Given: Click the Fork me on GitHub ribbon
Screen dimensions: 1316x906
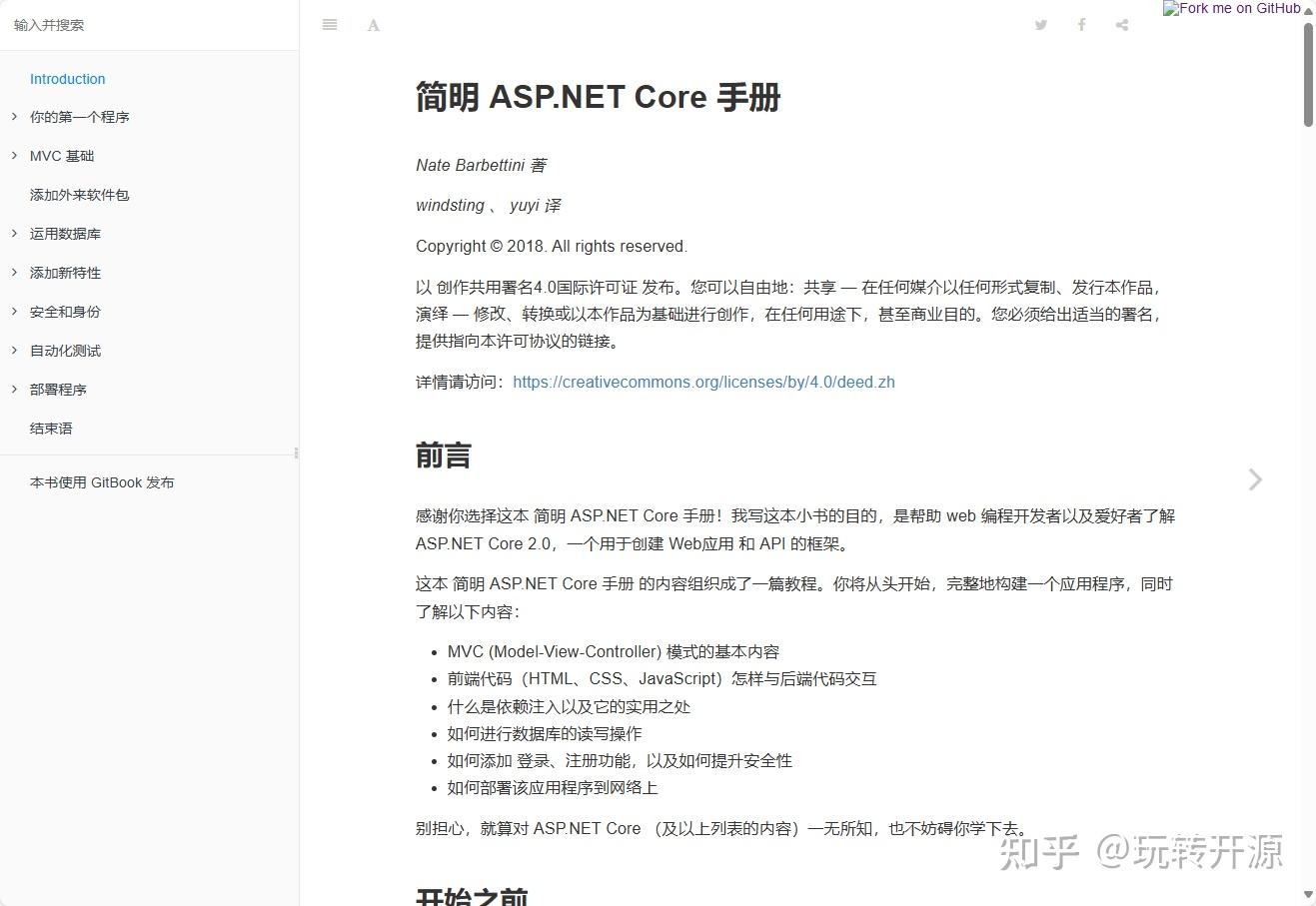Looking at the screenshot, I should (1232, 8).
